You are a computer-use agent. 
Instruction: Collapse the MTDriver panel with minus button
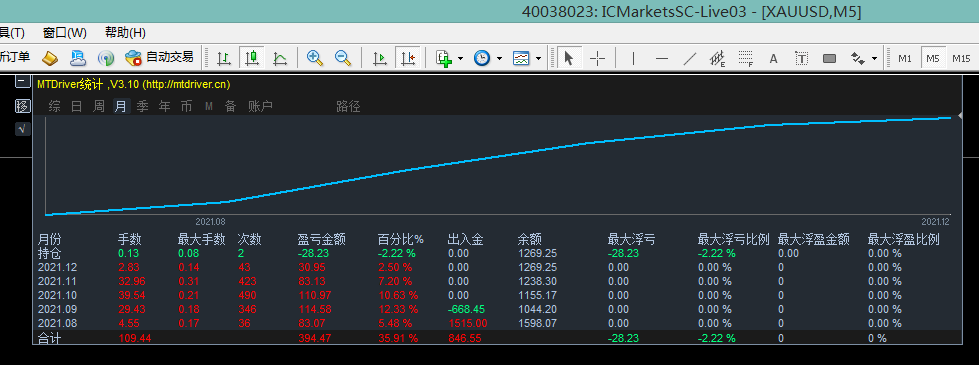pos(22,81)
